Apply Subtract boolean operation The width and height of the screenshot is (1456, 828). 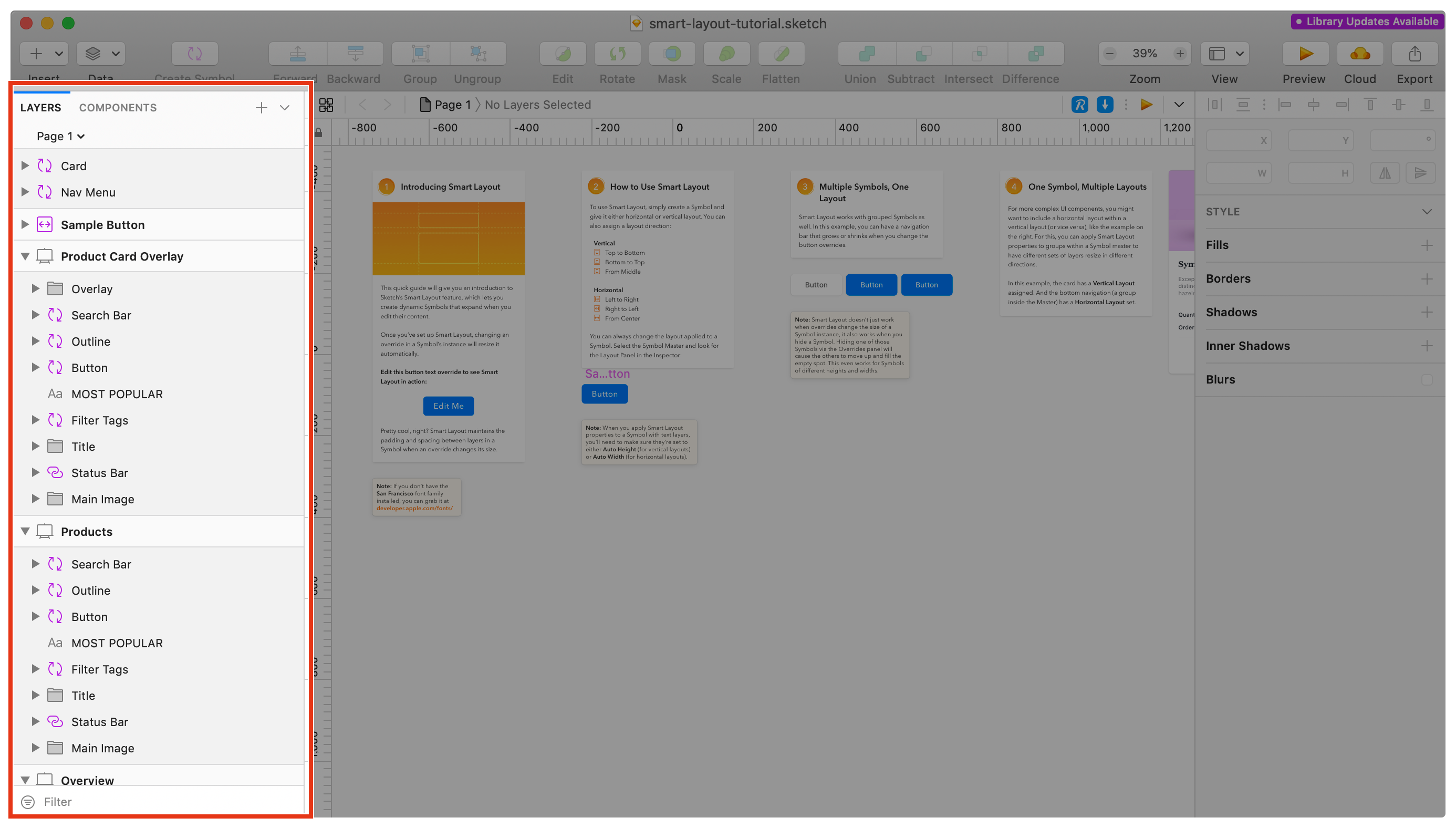click(924, 54)
